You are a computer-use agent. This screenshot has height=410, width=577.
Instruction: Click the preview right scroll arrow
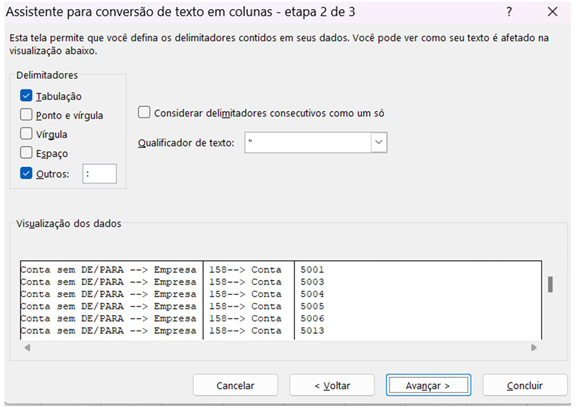pyautogui.click(x=534, y=347)
